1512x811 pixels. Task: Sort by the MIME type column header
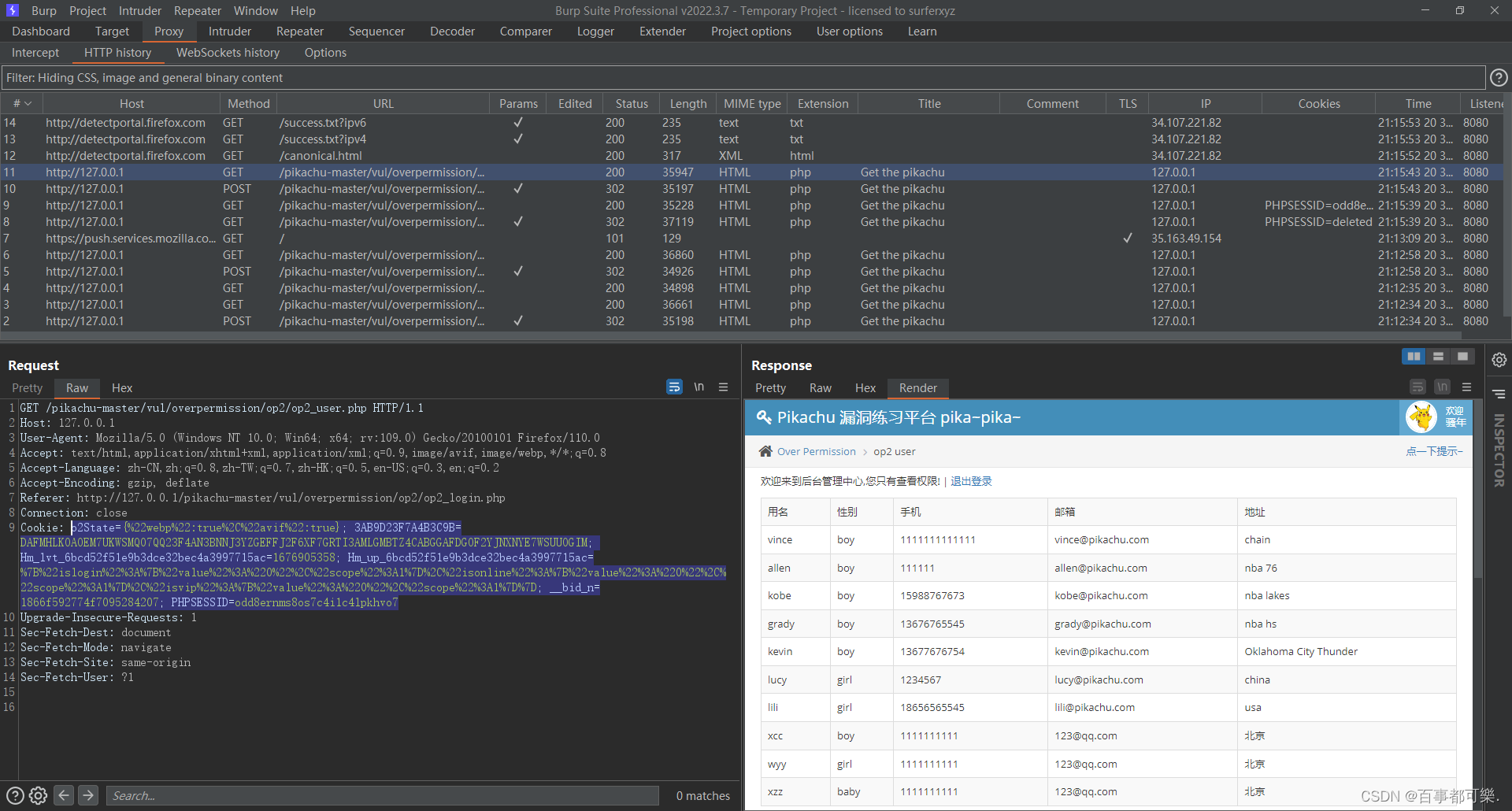click(x=752, y=104)
